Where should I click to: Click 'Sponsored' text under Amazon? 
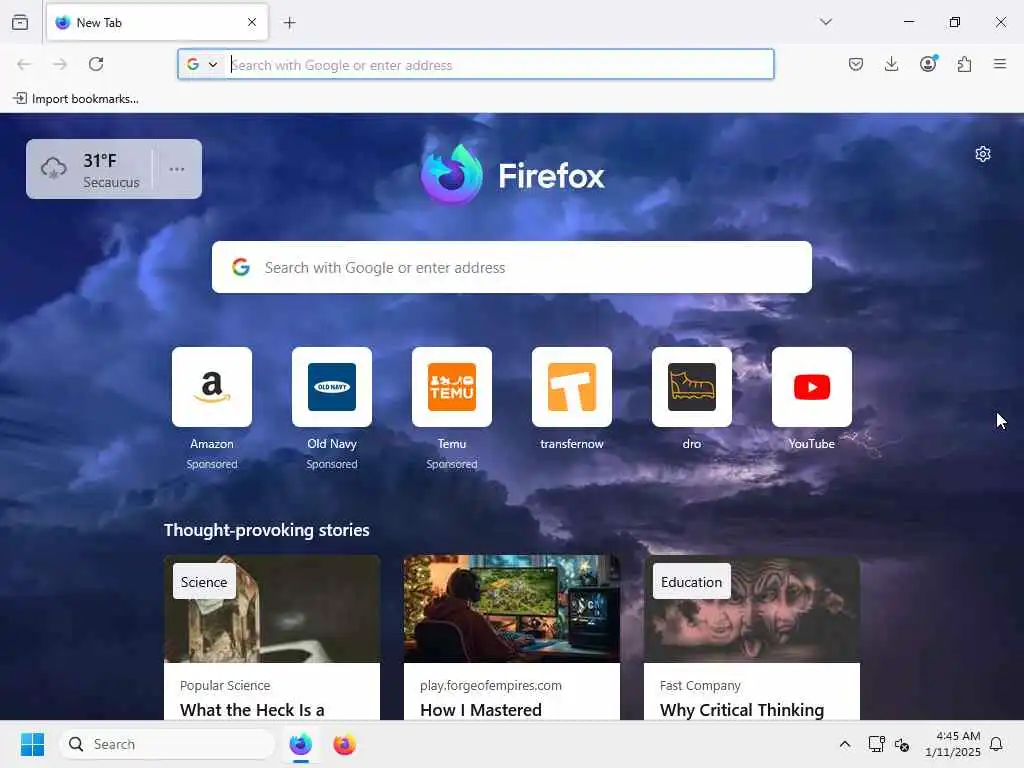click(212, 464)
